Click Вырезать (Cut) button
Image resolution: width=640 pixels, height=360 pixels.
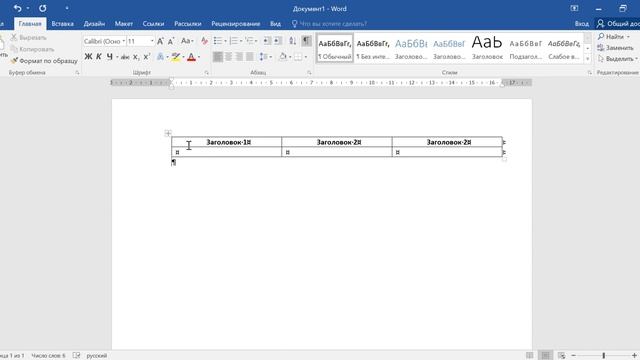(x=29, y=38)
